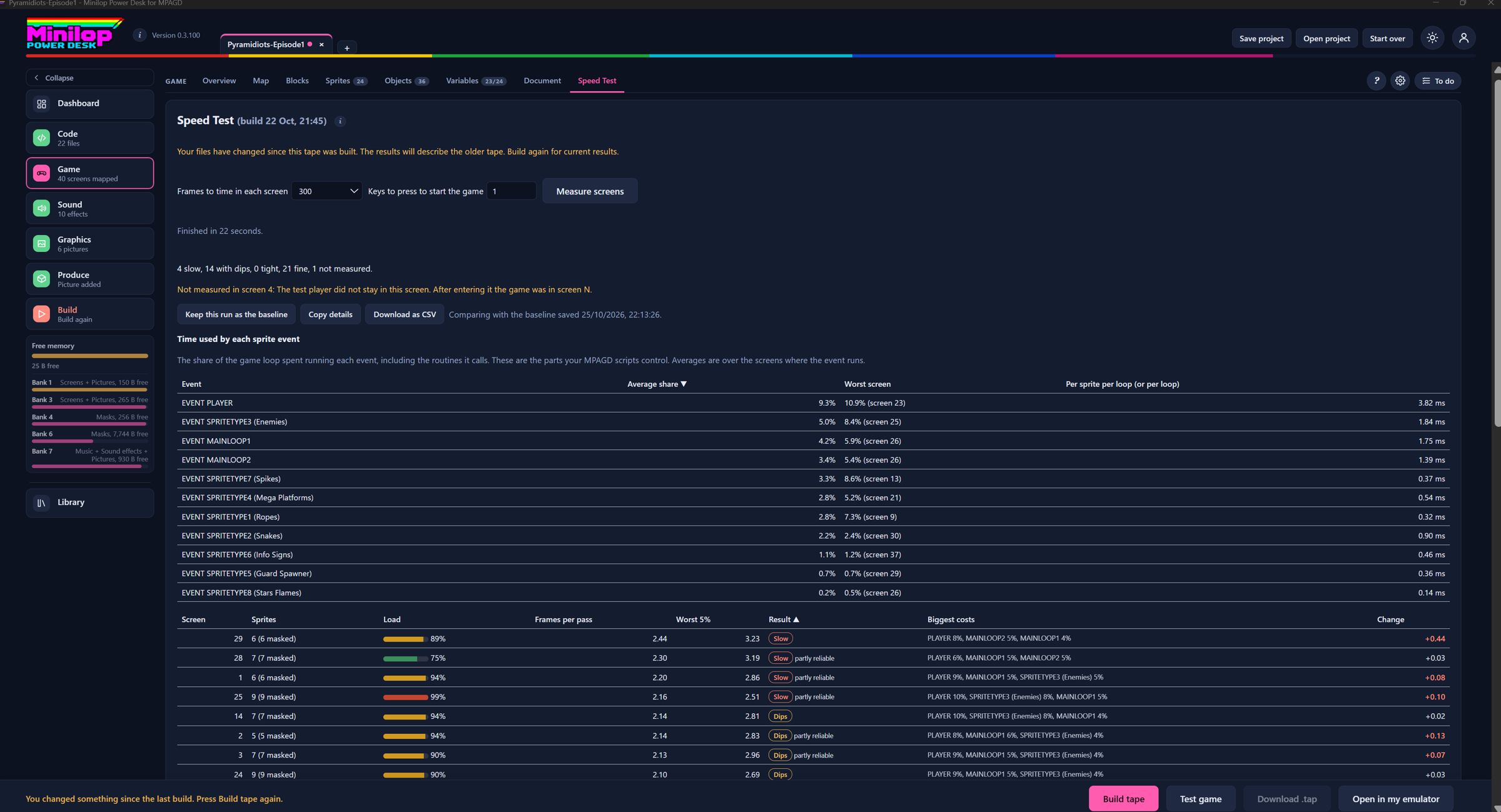Select the EVENT PLAYER row

click(813, 403)
